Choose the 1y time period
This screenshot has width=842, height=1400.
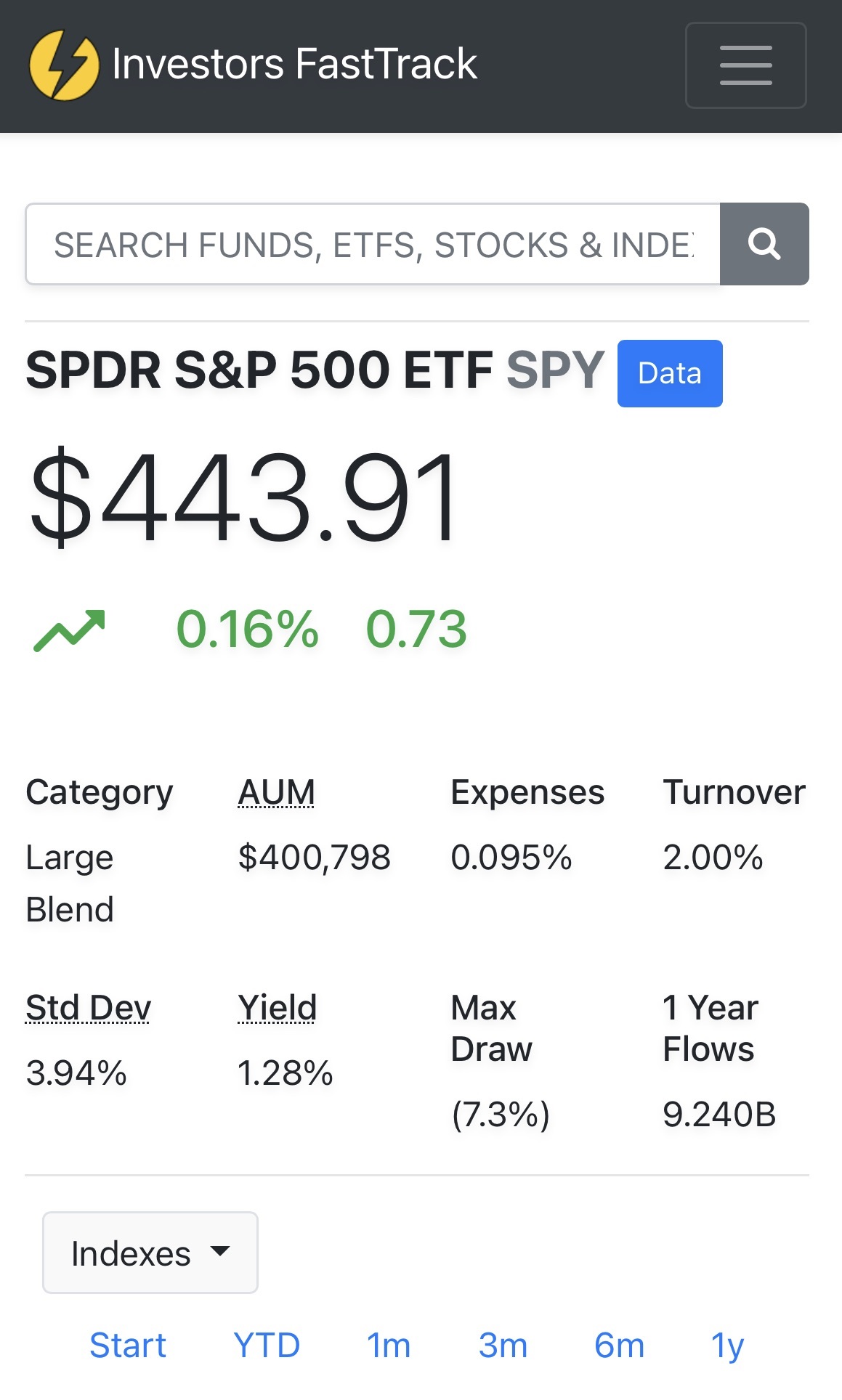[727, 1346]
